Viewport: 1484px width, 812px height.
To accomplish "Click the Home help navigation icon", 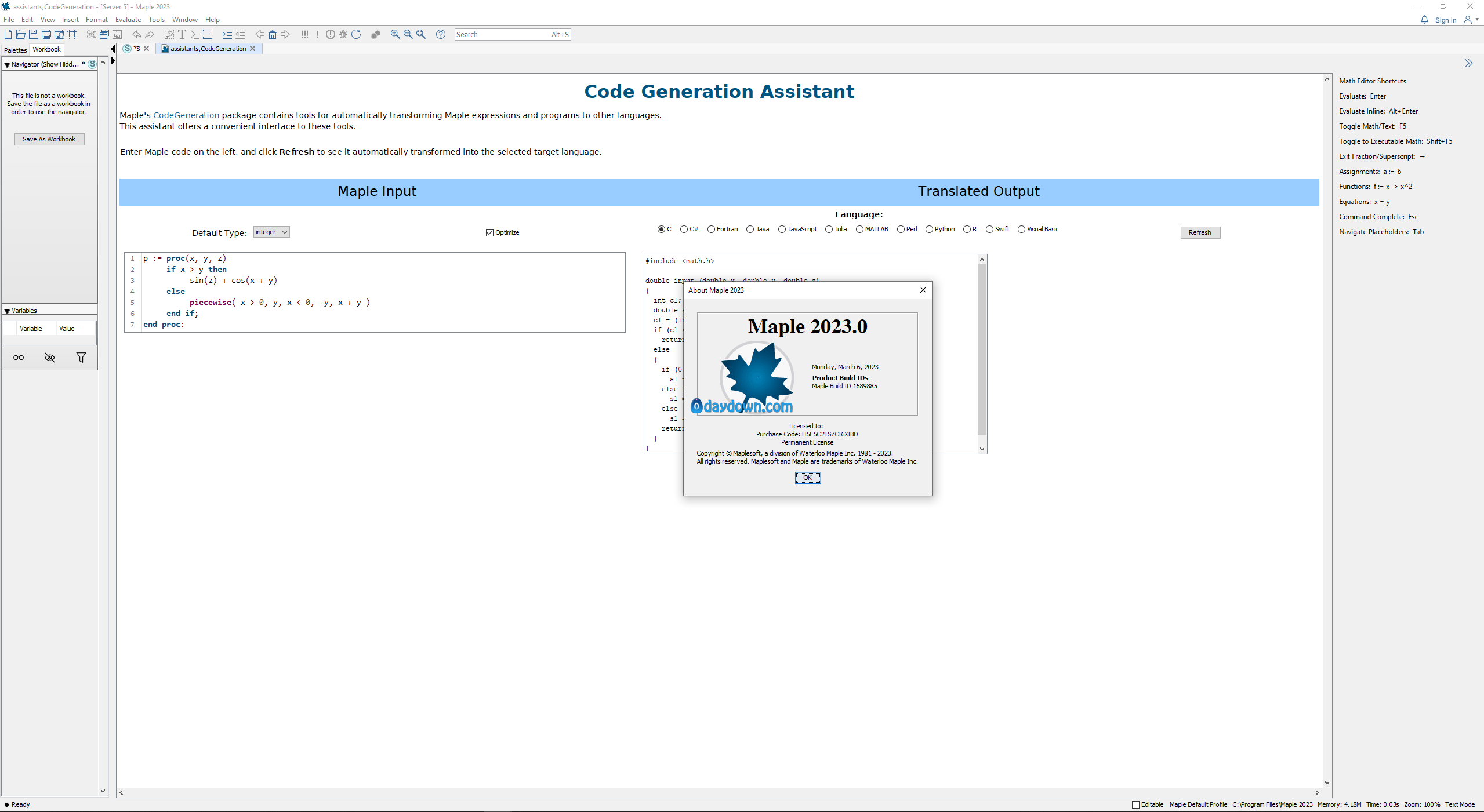I will pos(272,34).
